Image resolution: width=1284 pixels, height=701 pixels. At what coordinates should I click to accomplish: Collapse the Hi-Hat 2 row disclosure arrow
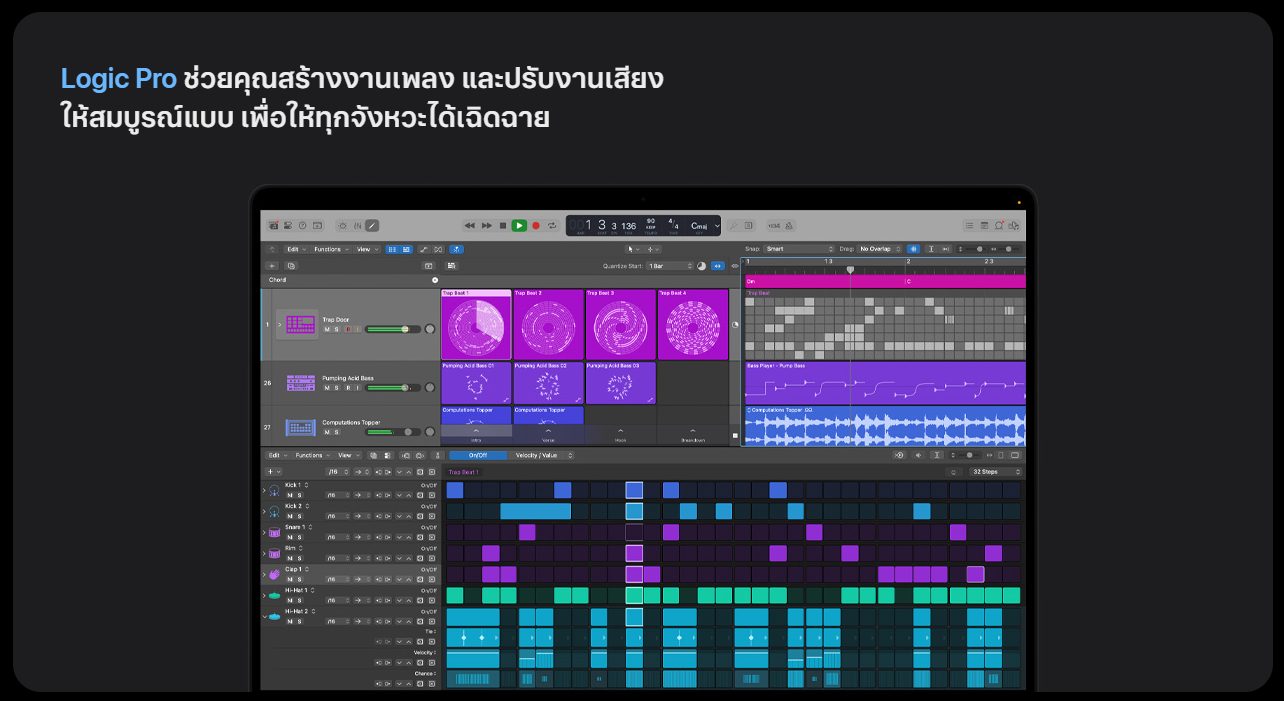(264, 616)
